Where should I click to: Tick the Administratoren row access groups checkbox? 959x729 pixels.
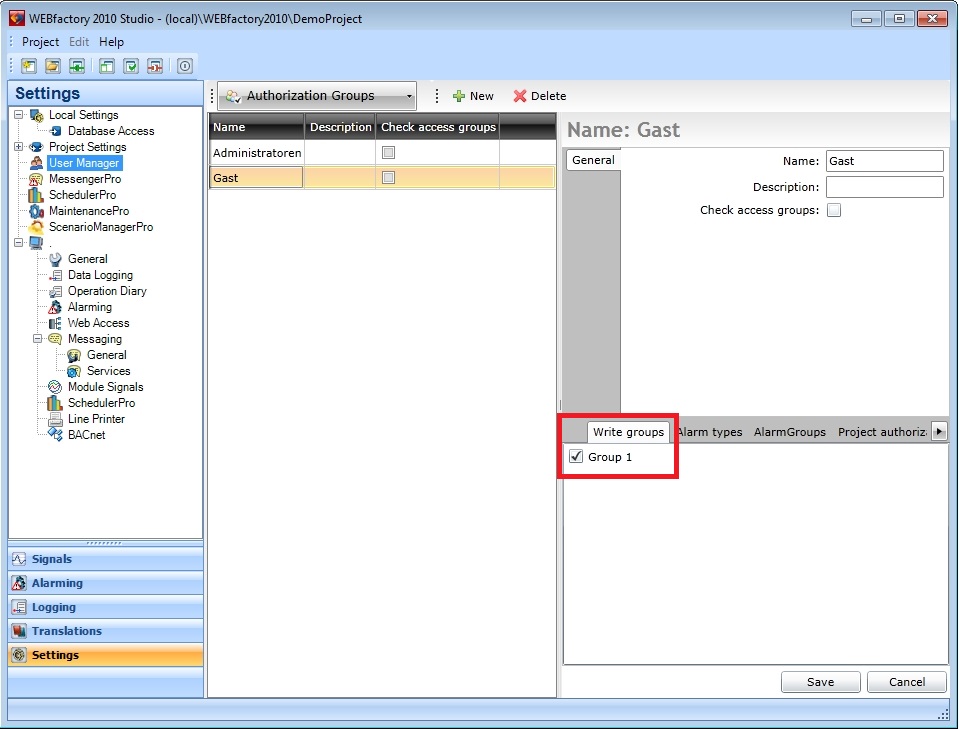[389, 153]
